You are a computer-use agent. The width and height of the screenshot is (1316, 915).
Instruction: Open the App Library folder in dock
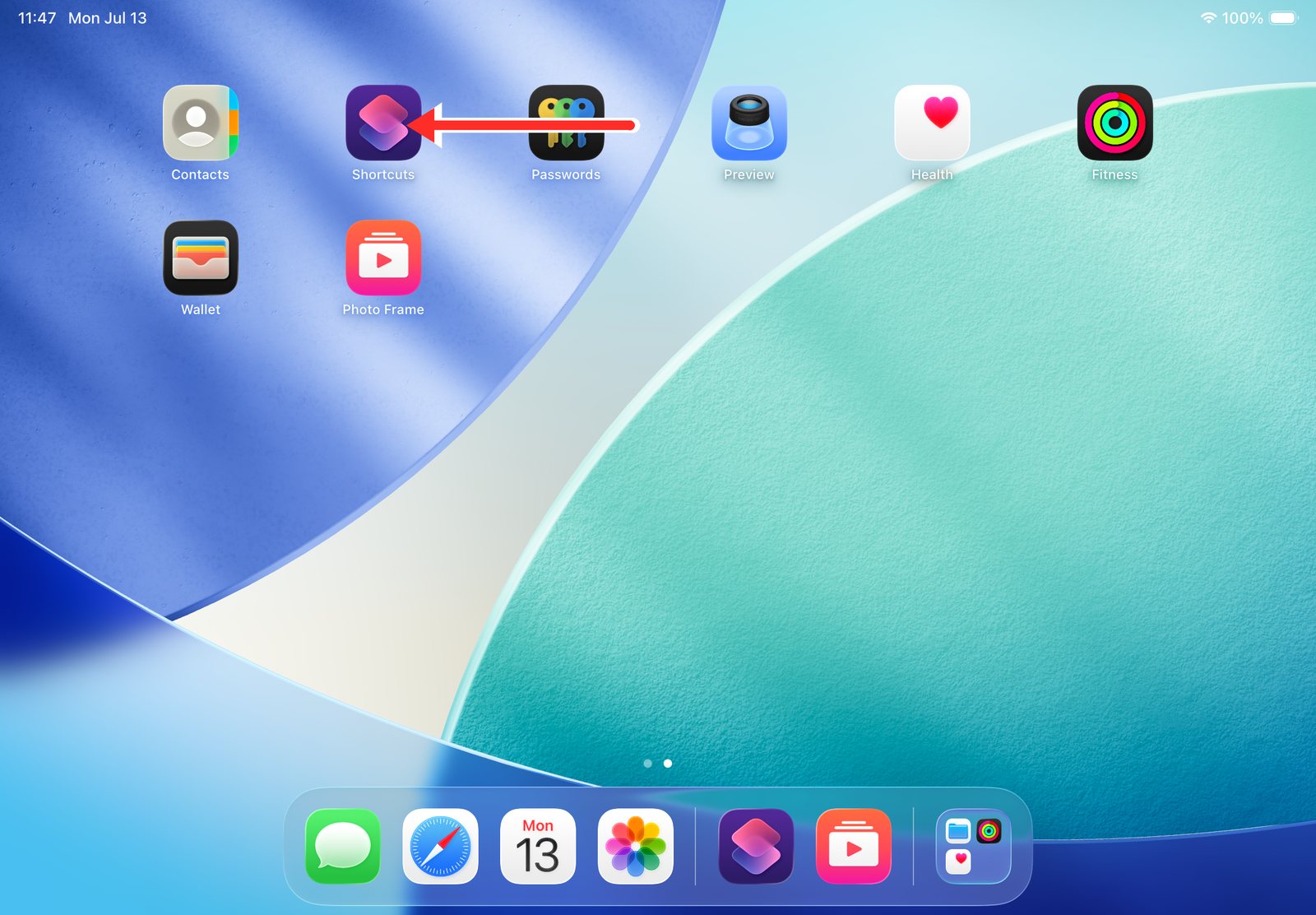coord(974,846)
